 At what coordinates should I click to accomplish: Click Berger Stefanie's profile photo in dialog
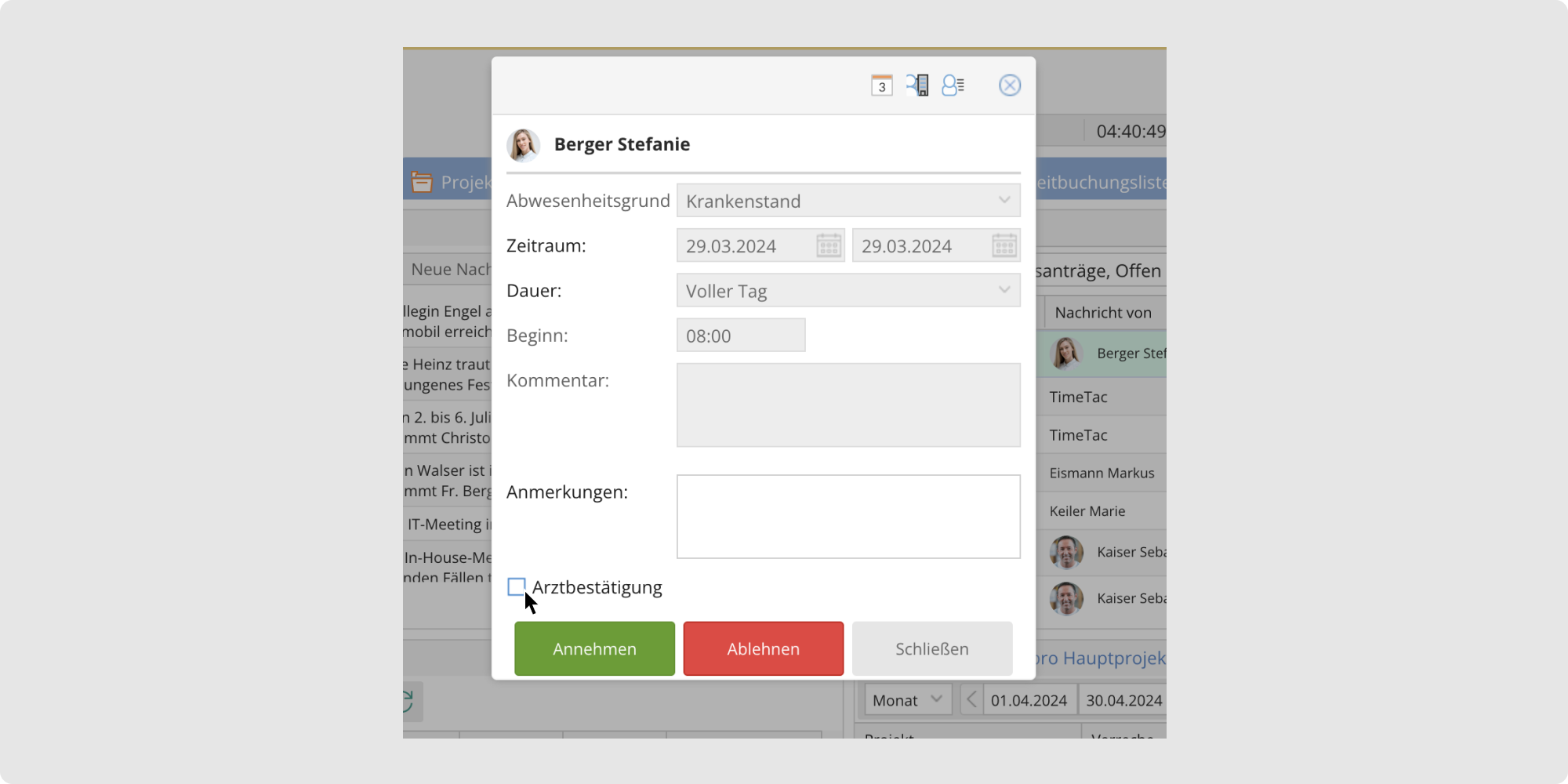[x=523, y=145]
